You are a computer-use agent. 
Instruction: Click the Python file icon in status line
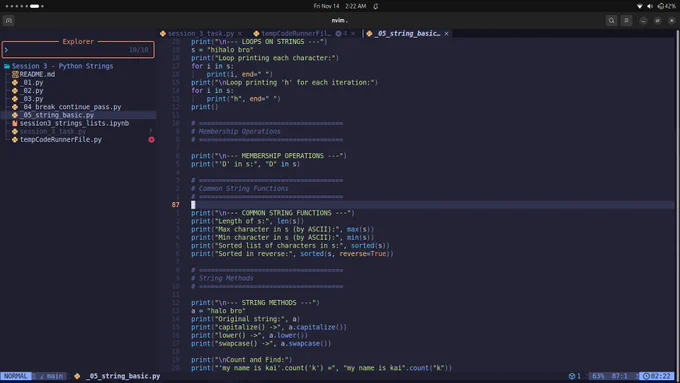pyautogui.click(x=77, y=376)
